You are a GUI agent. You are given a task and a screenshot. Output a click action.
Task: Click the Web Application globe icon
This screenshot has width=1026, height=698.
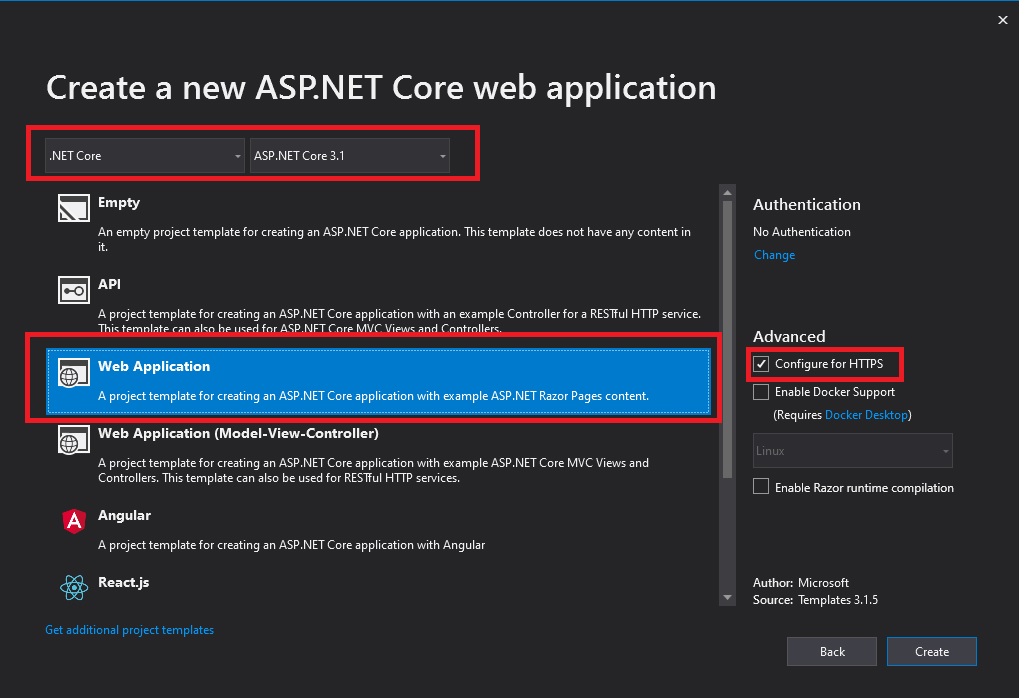[x=73, y=372]
